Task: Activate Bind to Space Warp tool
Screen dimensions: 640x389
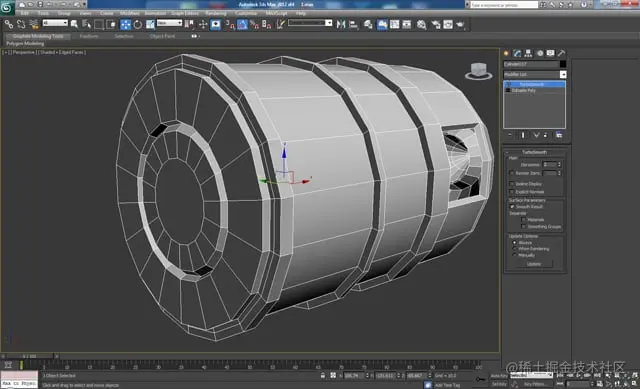Action: coord(33,24)
